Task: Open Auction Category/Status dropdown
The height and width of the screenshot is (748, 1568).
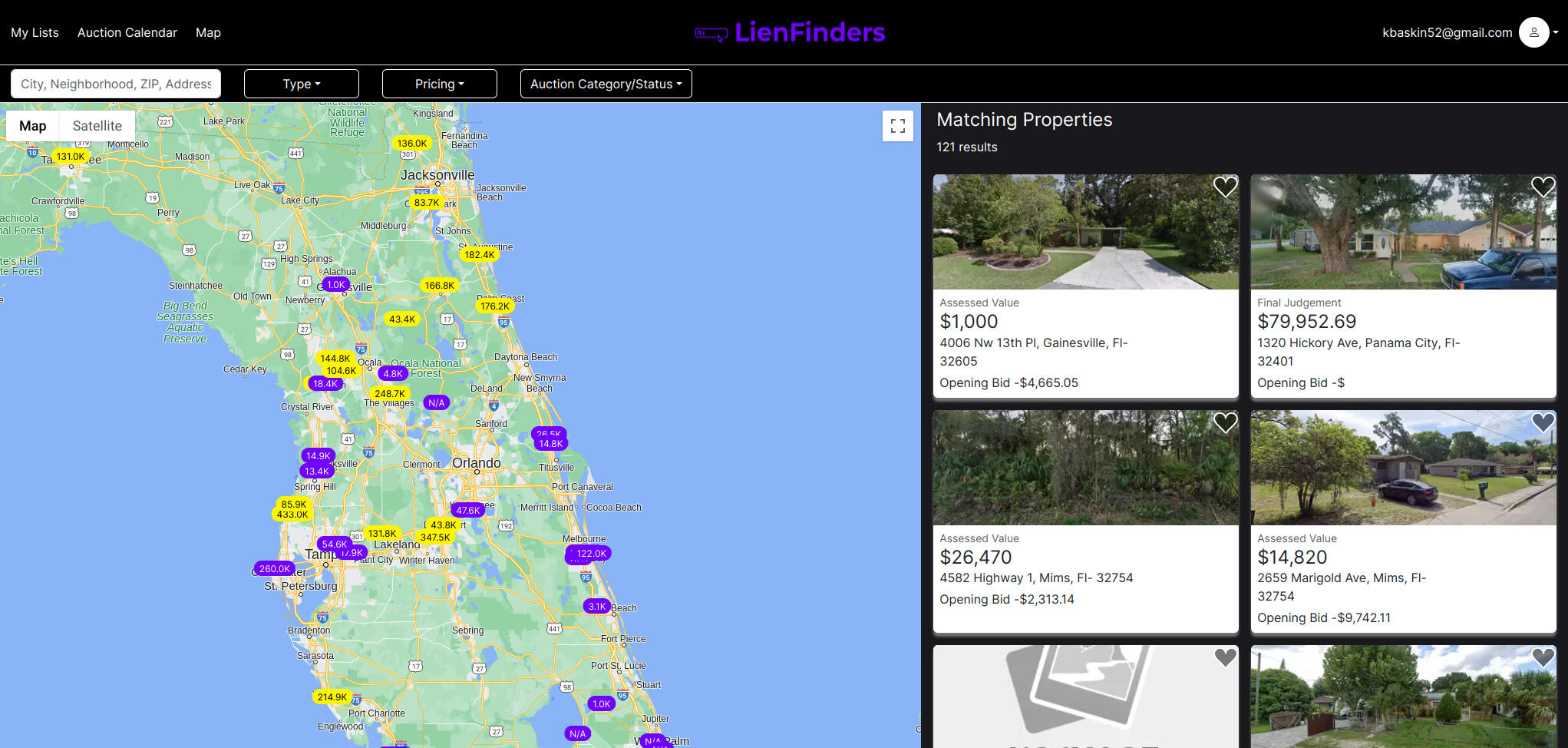Action: coord(606,84)
